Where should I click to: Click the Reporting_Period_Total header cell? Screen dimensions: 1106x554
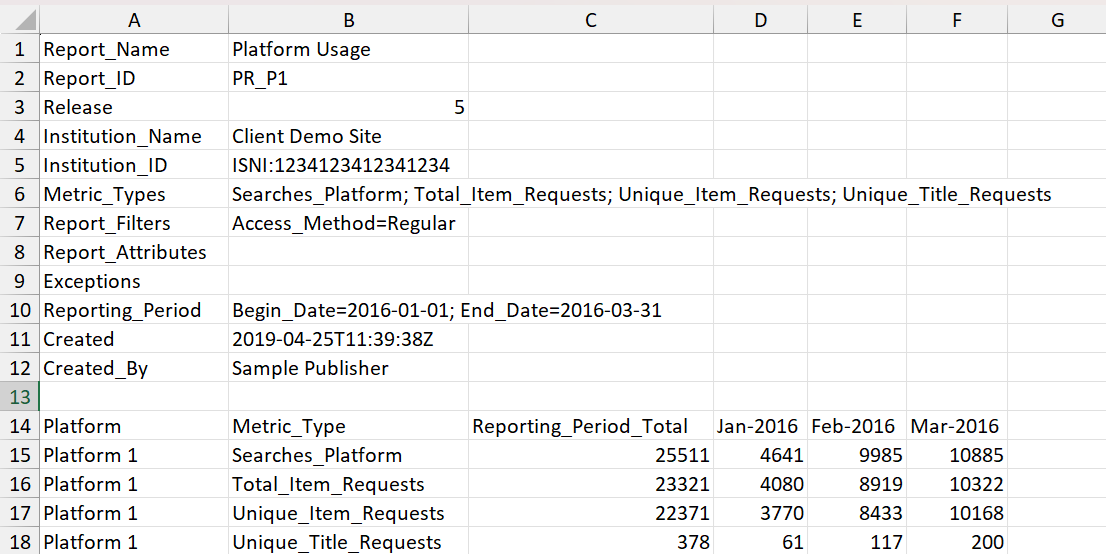[591, 426]
